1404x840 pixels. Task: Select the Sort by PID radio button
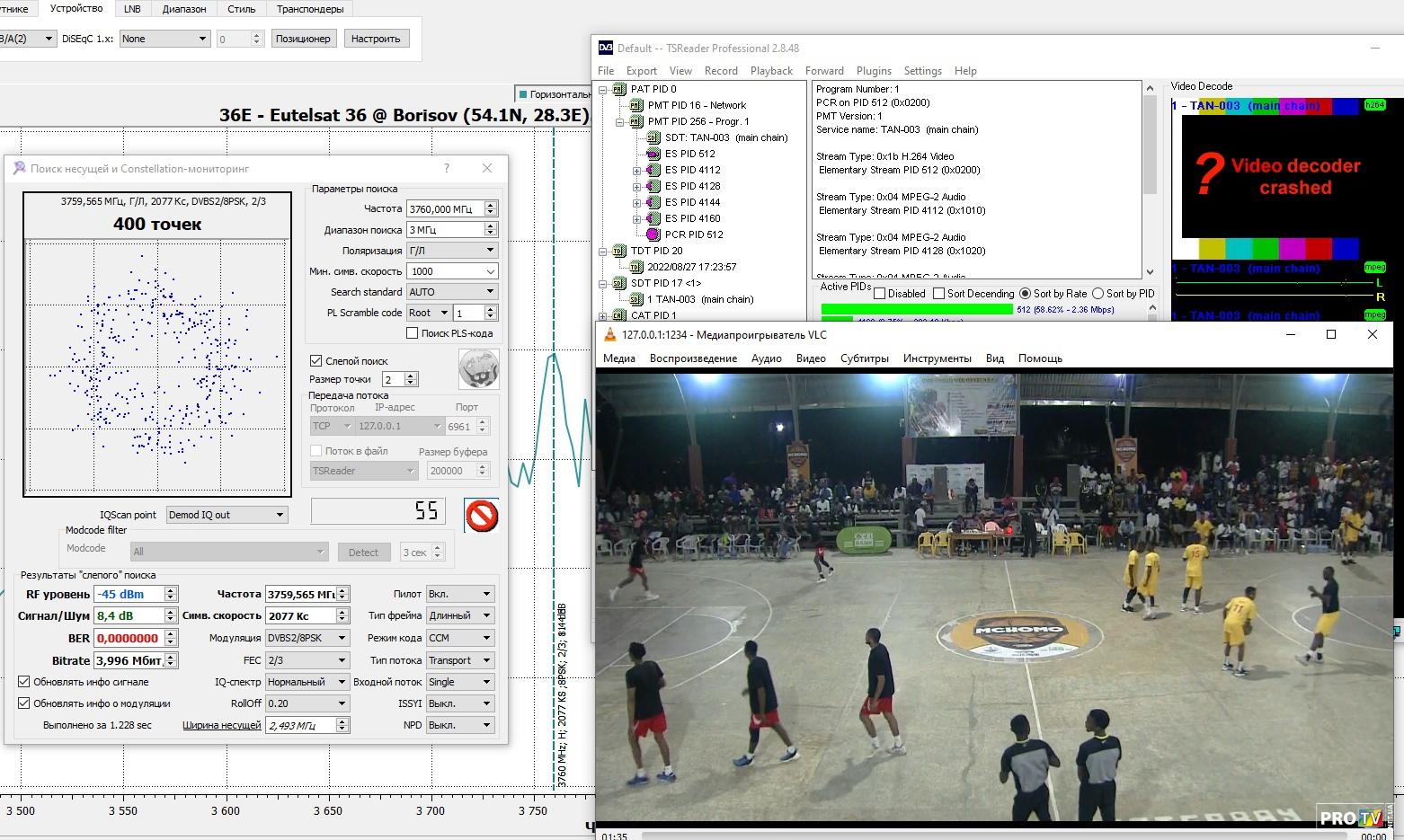point(1097,294)
